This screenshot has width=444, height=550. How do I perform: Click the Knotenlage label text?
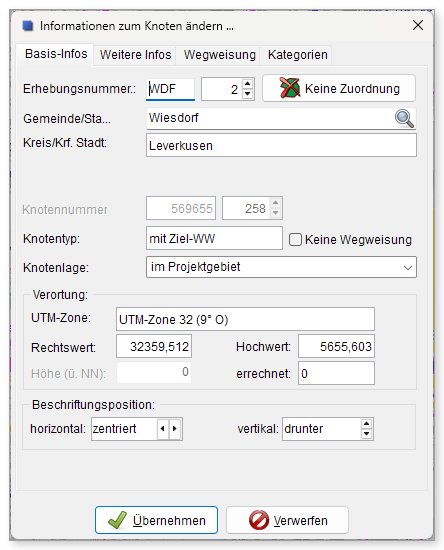coord(56,268)
